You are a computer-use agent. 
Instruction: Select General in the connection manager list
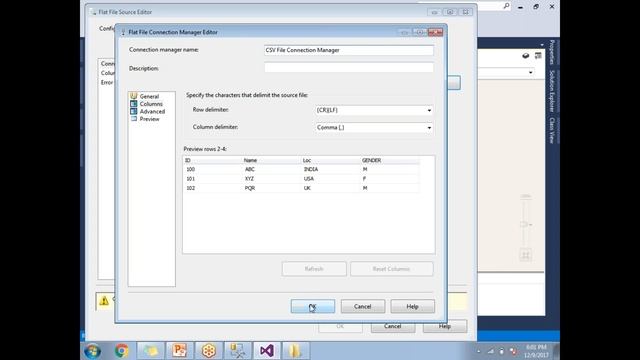(x=149, y=96)
